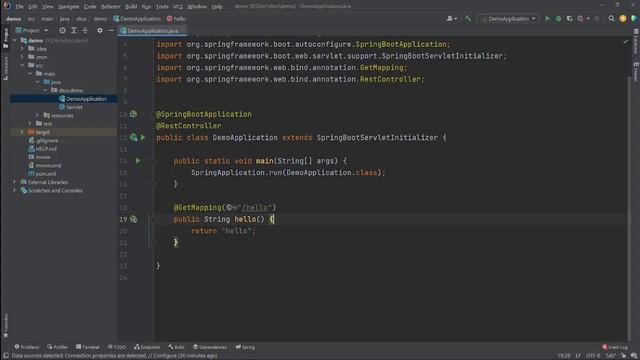Image resolution: width=640 pixels, height=360 pixels.
Task: Open the Event Log
Action: click(615, 347)
